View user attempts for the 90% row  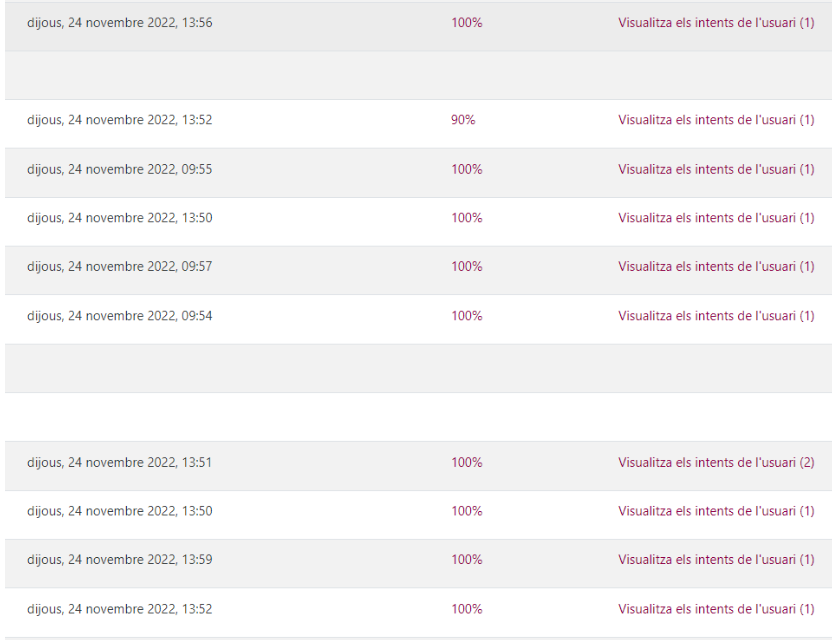(x=716, y=120)
